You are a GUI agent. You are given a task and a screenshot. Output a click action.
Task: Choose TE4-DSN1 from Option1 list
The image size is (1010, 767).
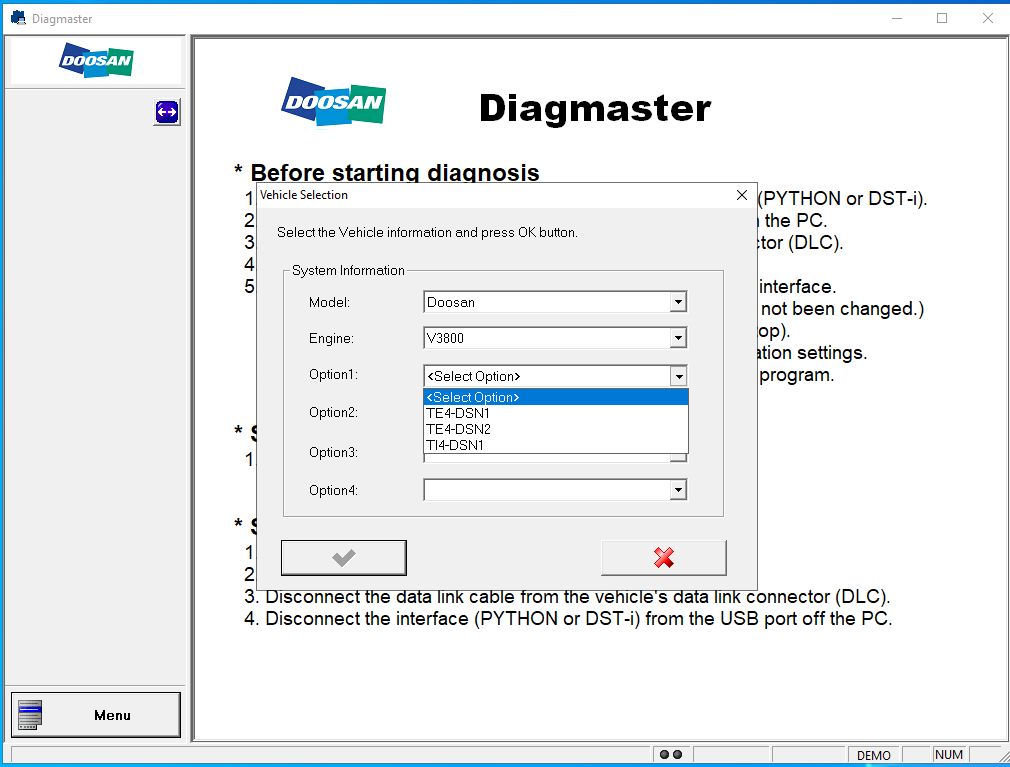[556, 413]
